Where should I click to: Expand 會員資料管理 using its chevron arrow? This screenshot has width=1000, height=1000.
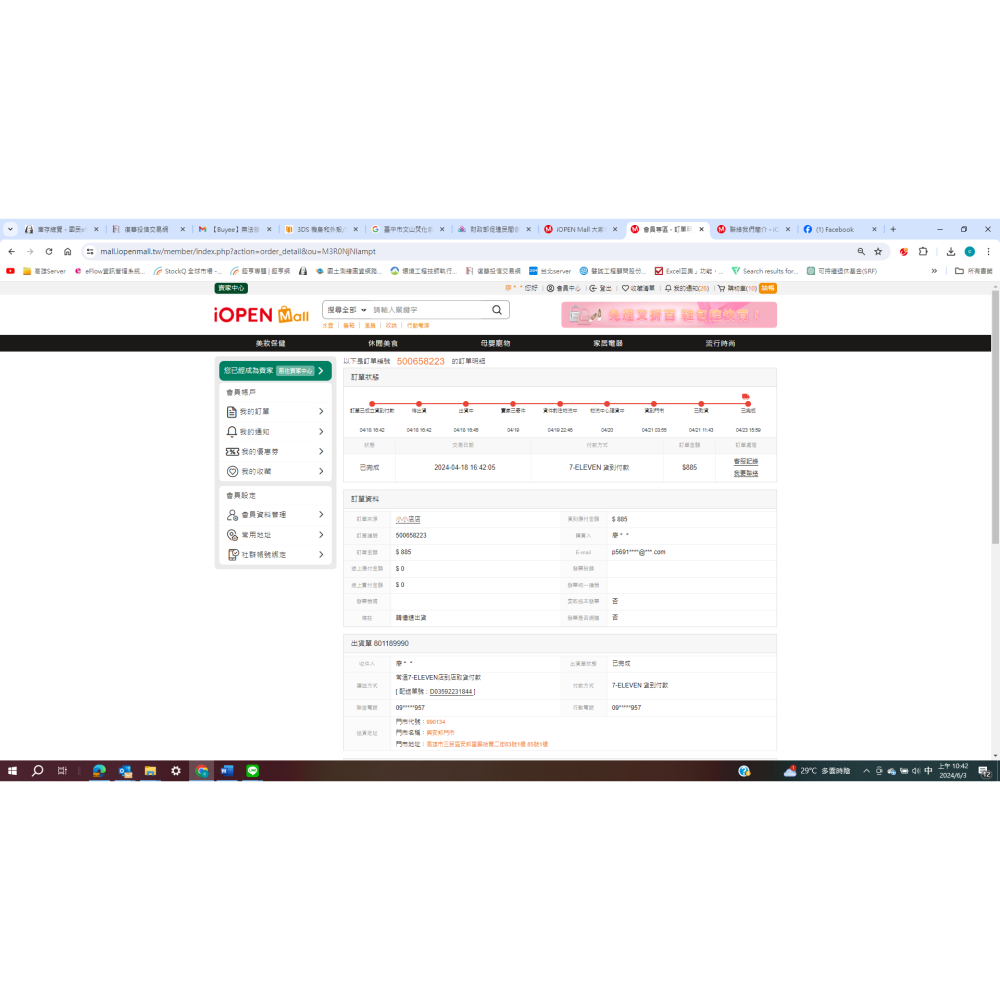click(x=321, y=515)
